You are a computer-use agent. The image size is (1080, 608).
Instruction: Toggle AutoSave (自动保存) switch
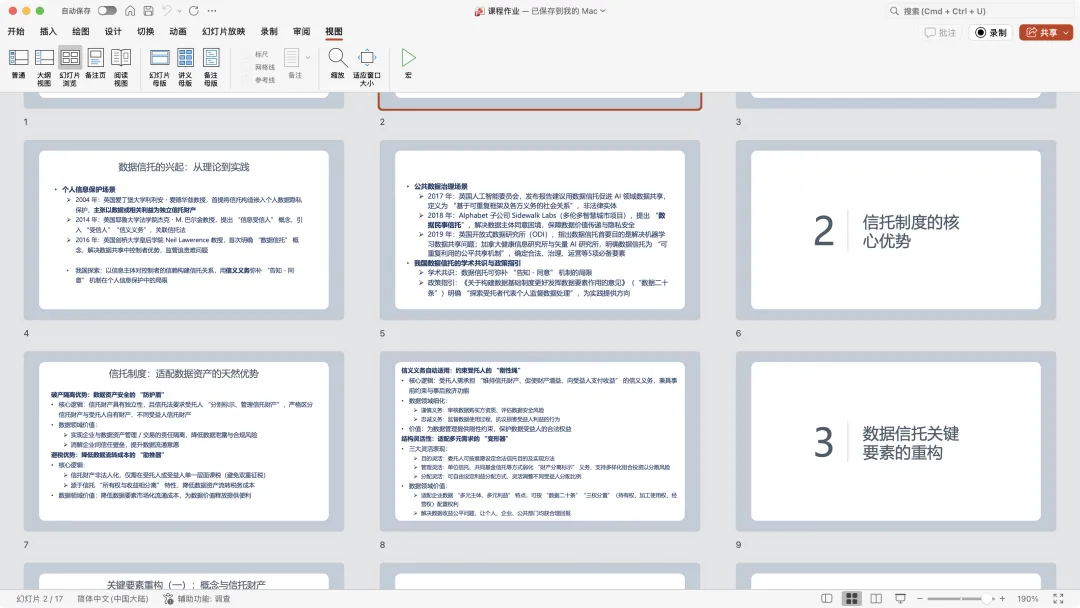coord(107,11)
